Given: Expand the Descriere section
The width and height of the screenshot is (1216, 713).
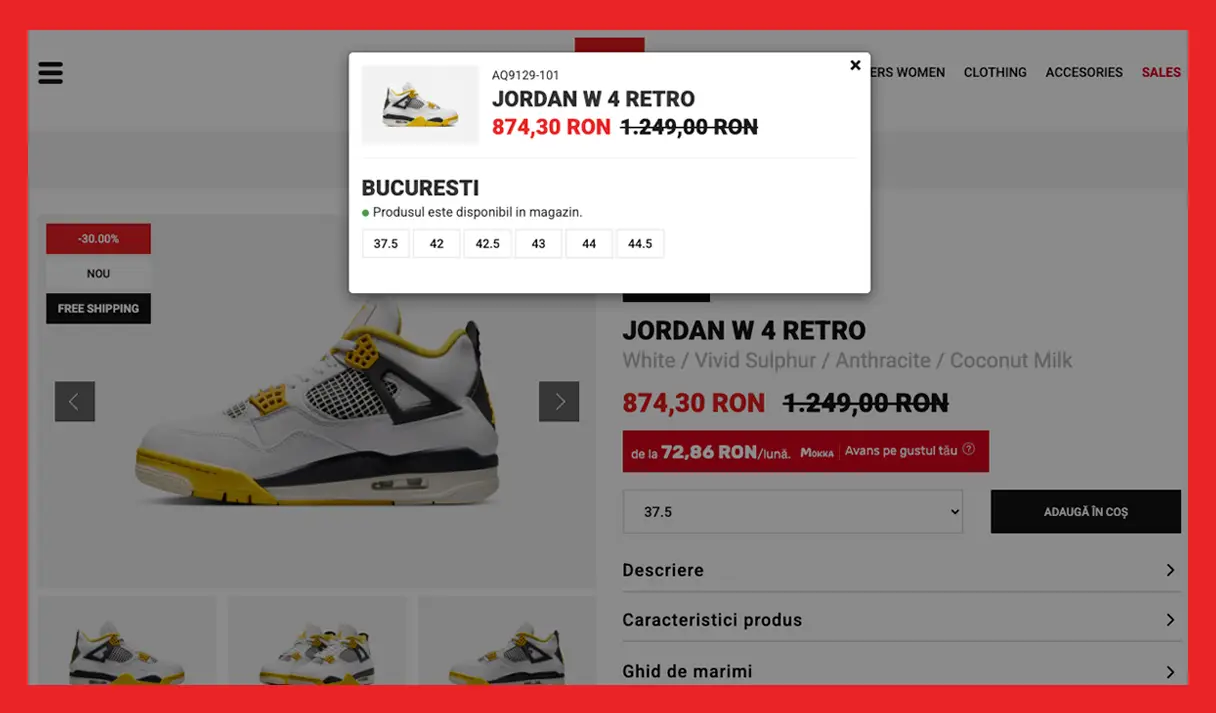Looking at the screenshot, I should 902,570.
